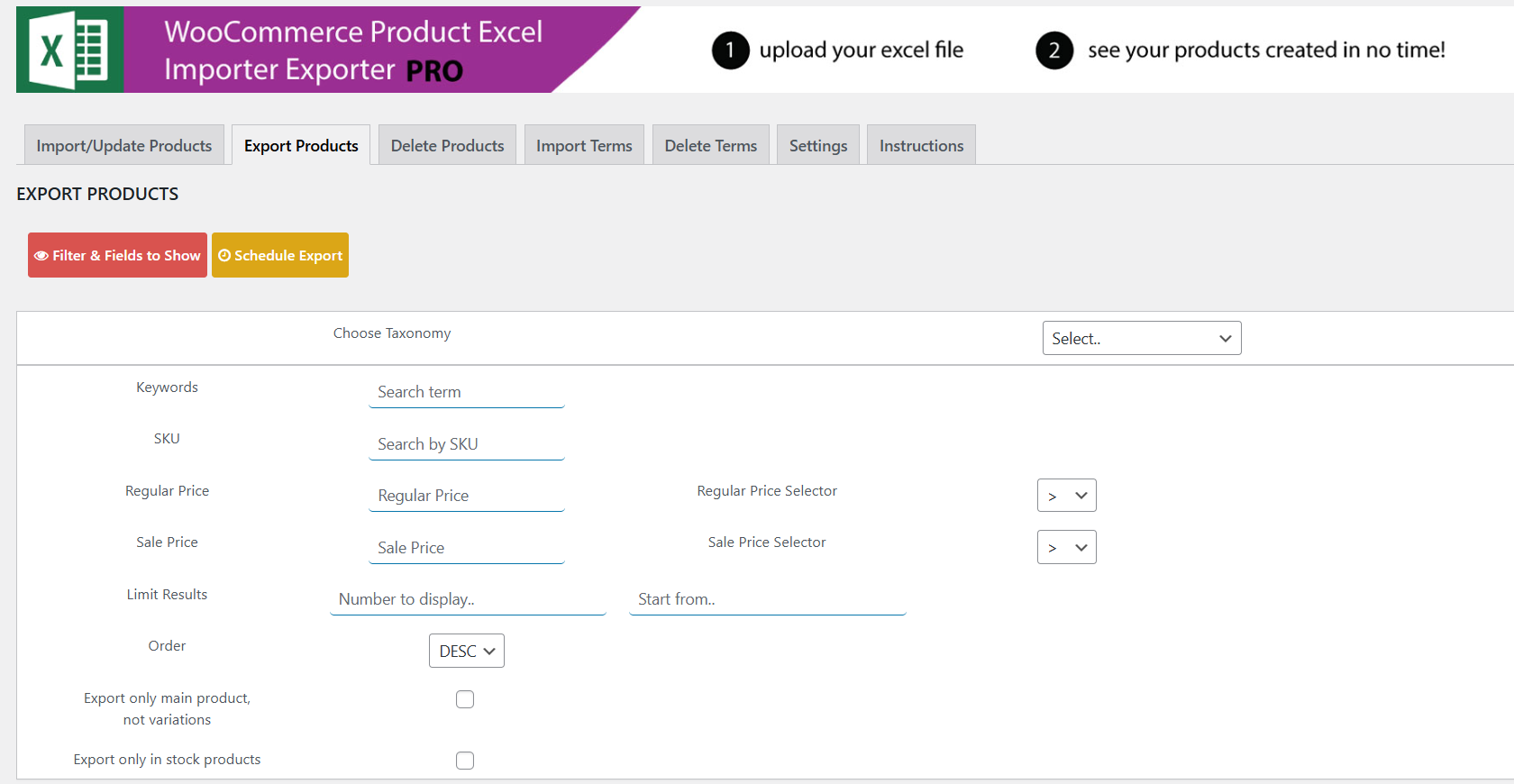The height and width of the screenshot is (784, 1514).
Task: Change the Order DESC dropdown
Action: point(466,652)
